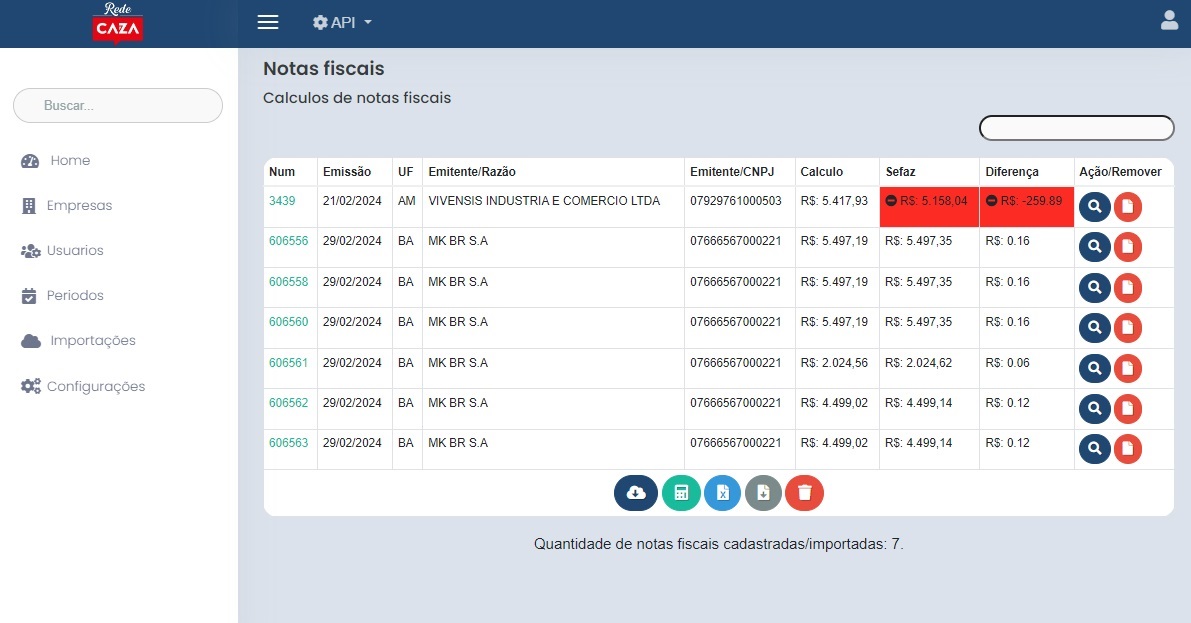Click the magnifier icon for note 3439
The height and width of the screenshot is (623, 1191).
[x=1095, y=207]
